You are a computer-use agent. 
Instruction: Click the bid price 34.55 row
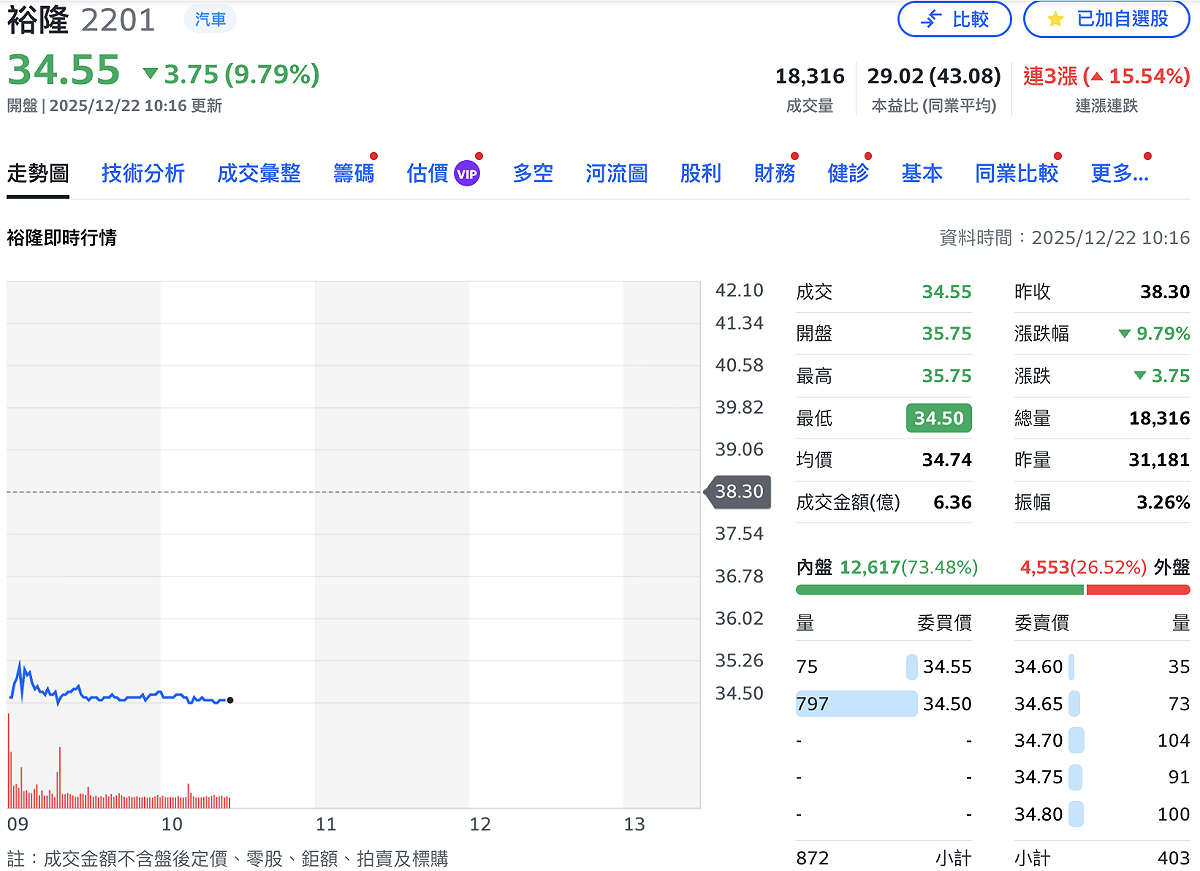[x=884, y=667]
